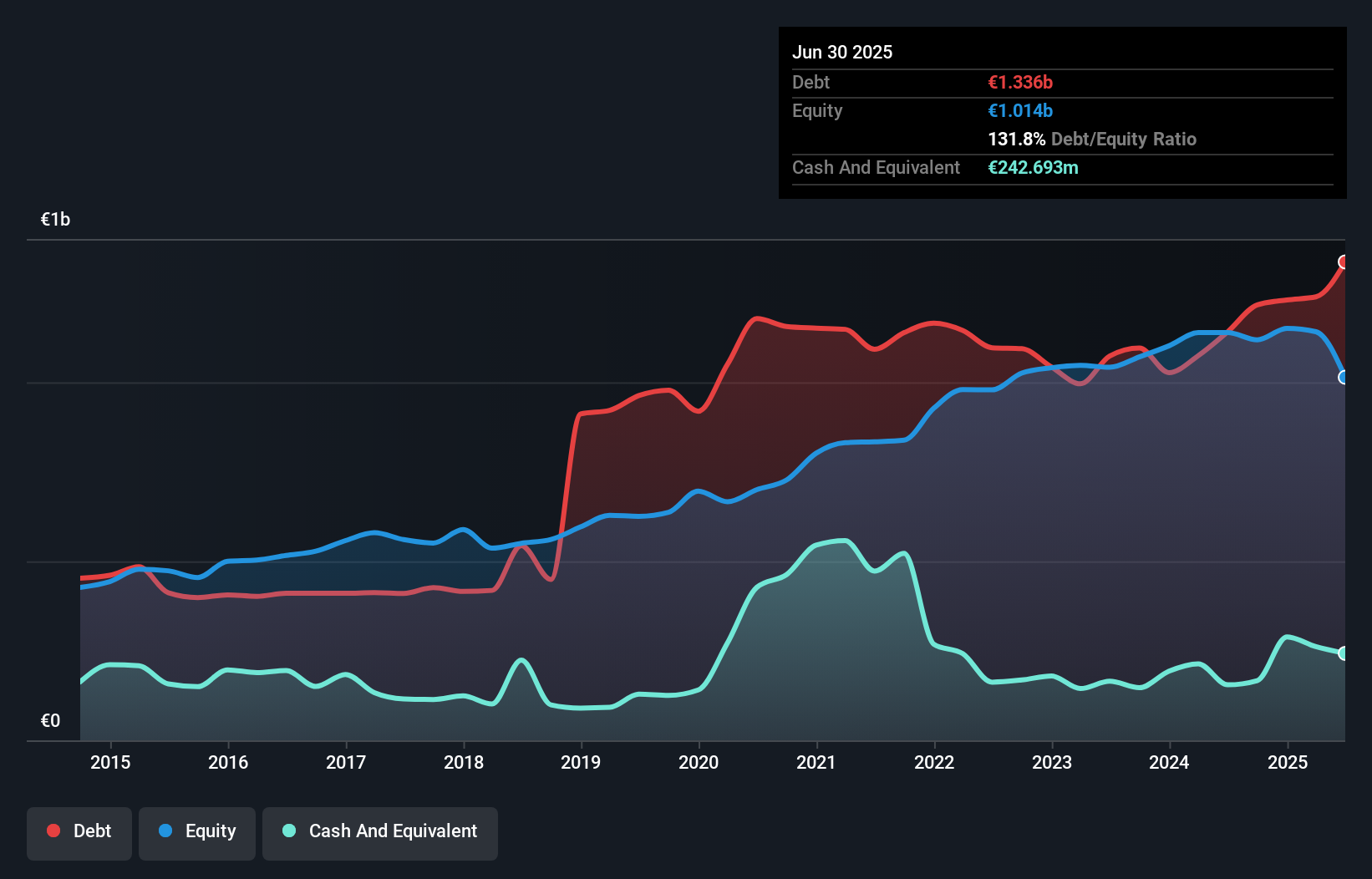Click the €1.014b Equity value in tooltip

[x=1020, y=110]
